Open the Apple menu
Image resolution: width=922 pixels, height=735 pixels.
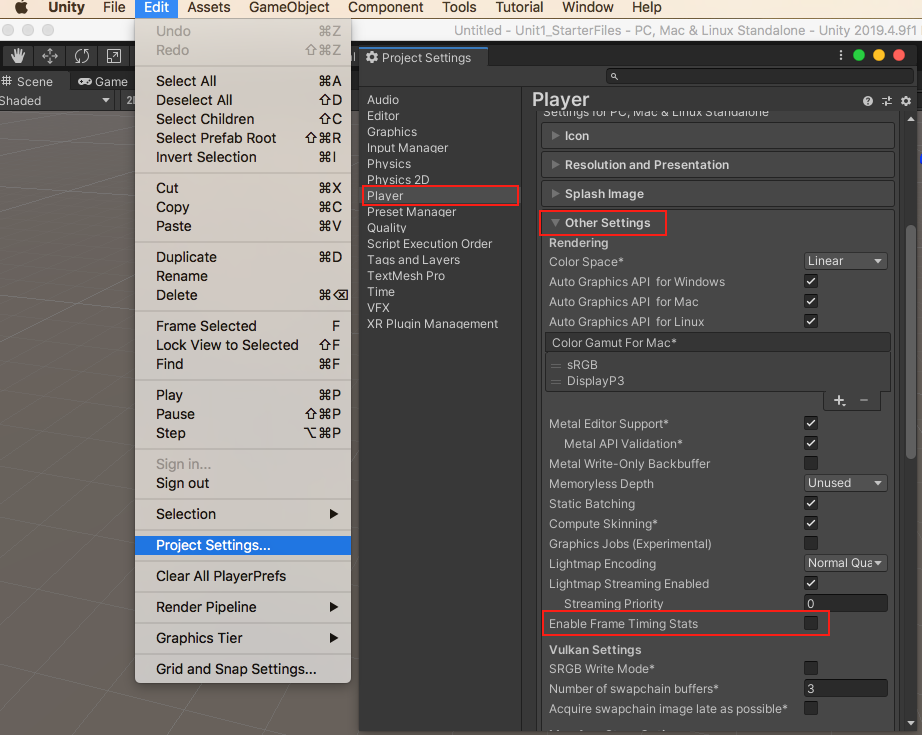coord(20,8)
